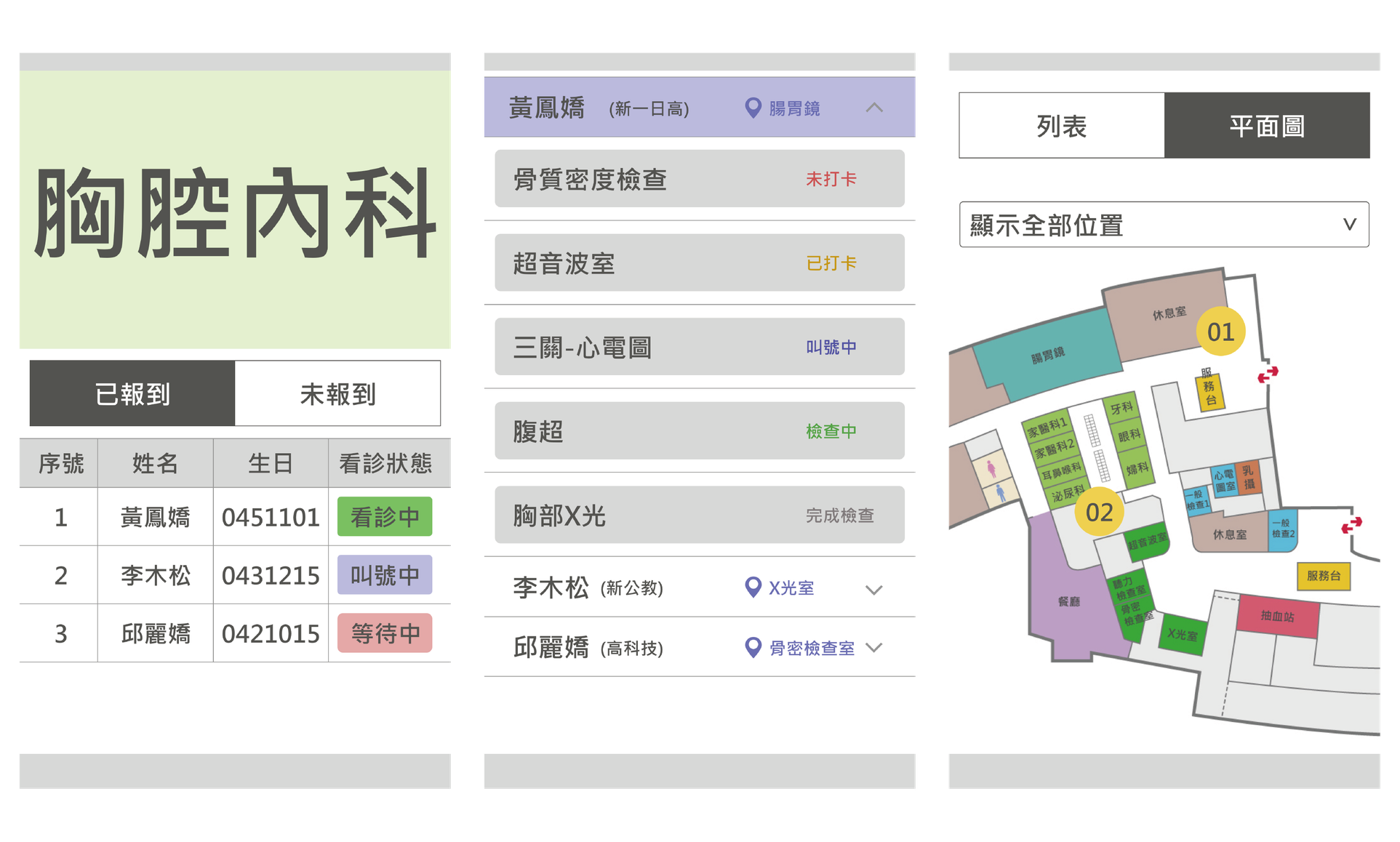
Task: Click the pink 等待中 status swatch
Action: pyautogui.click(x=385, y=633)
